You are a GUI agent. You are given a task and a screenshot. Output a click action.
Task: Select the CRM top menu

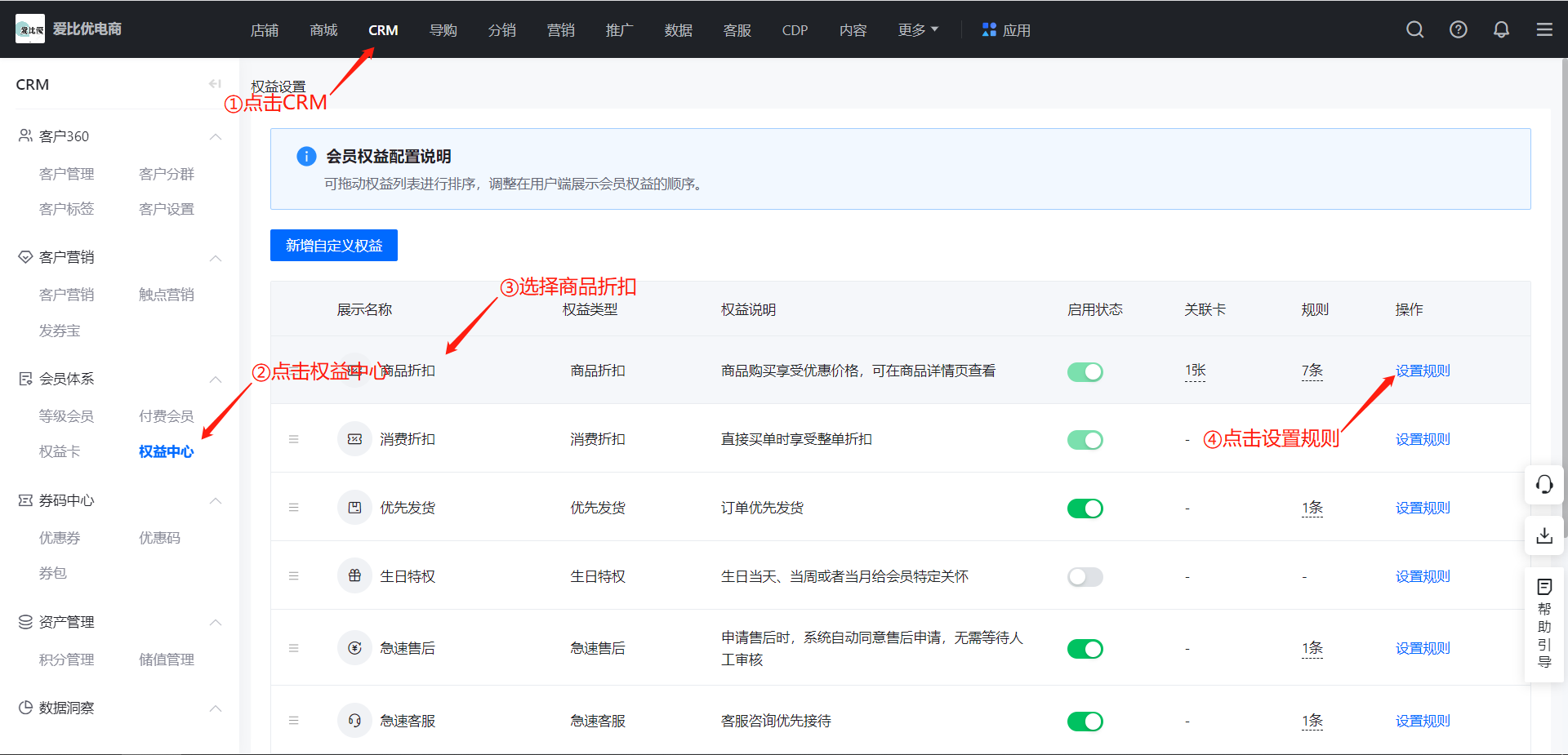(383, 30)
